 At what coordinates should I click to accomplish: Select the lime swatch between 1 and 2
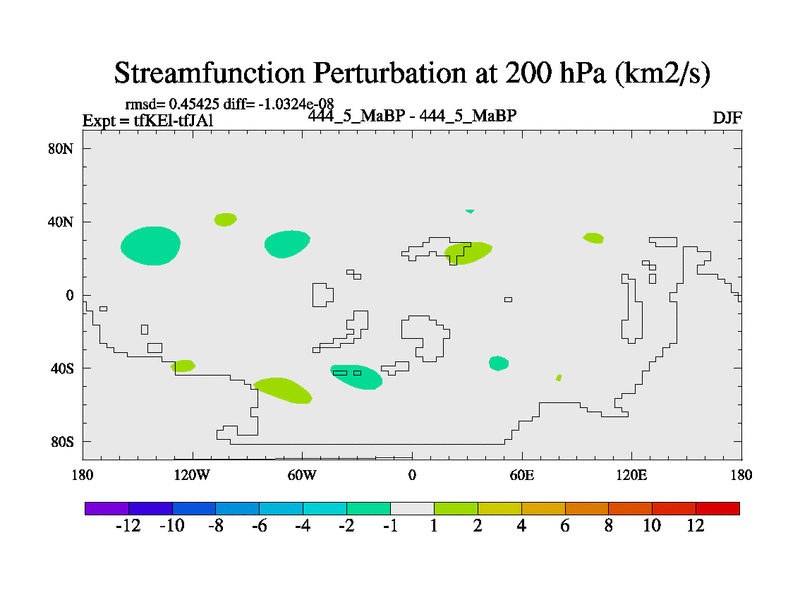coord(456,508)
